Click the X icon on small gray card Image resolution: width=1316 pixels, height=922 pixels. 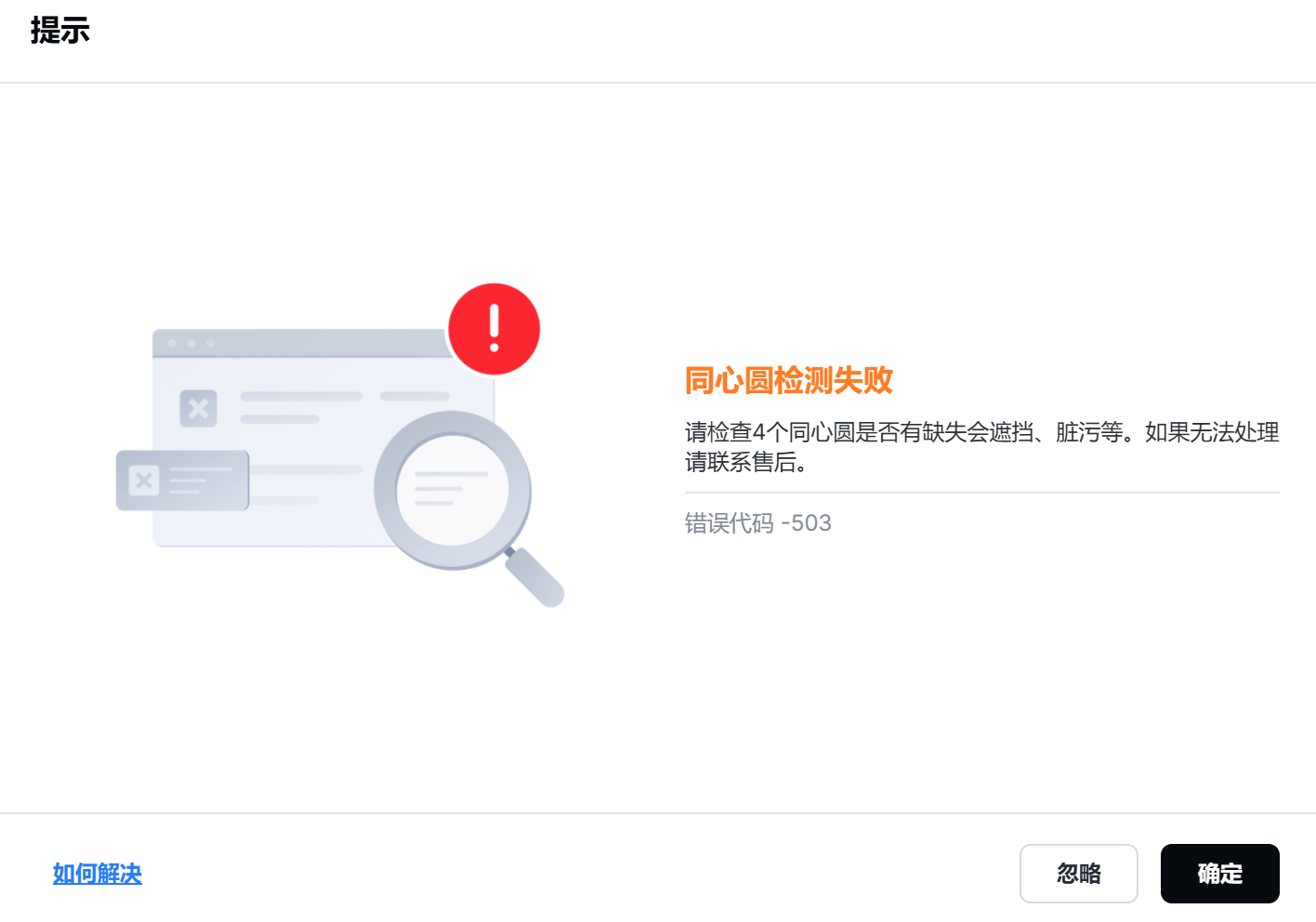click(x=144, y=481)
